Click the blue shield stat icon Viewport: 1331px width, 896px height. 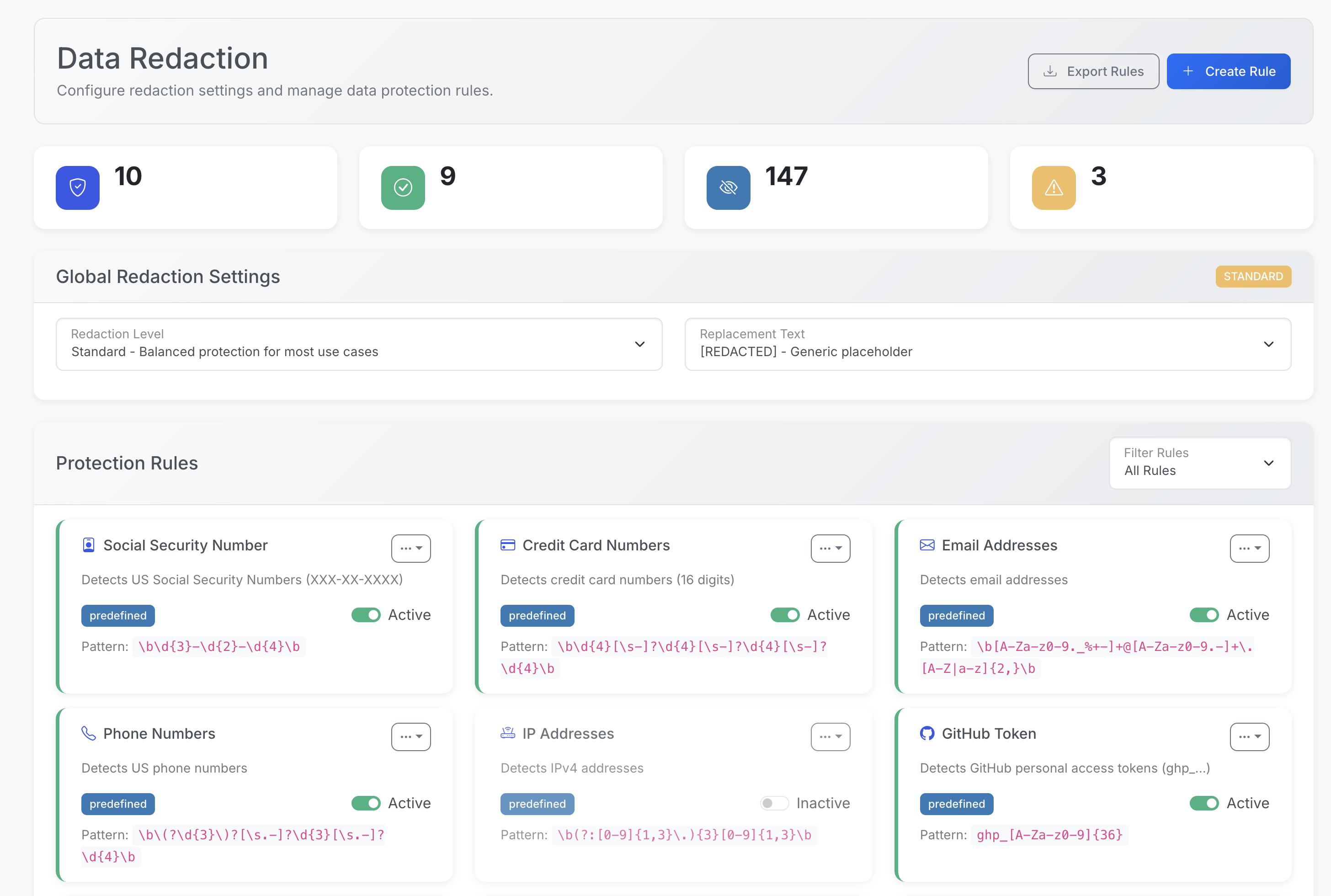click(x=78, y=187)
